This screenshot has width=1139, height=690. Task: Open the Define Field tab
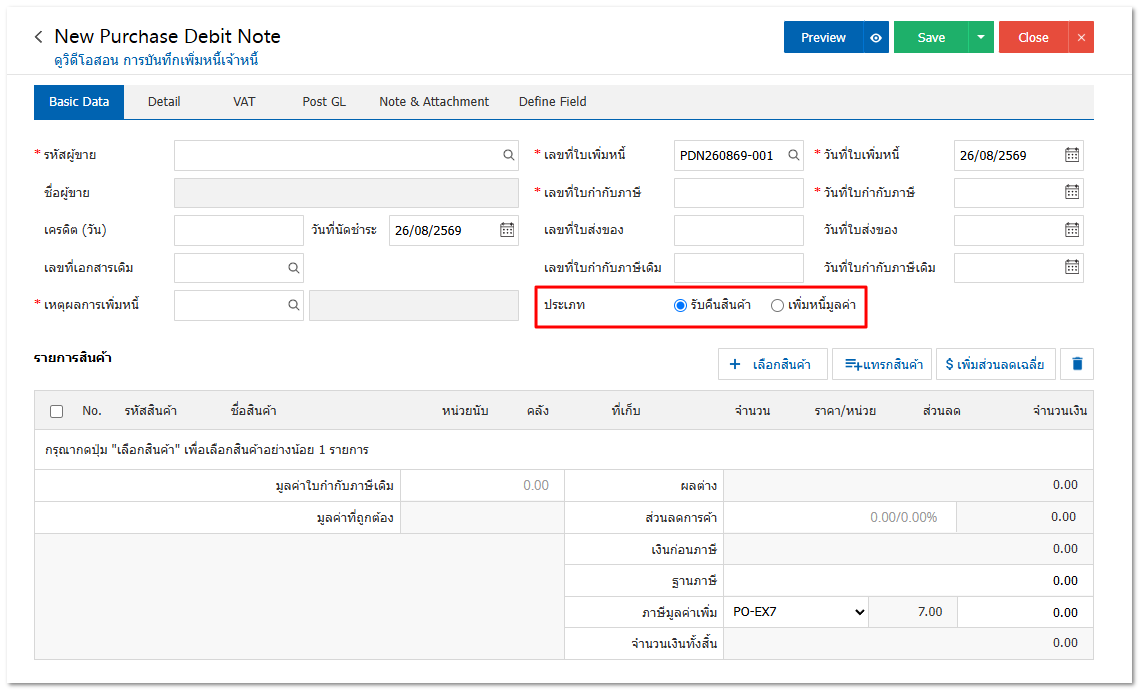tap(552, 102)
